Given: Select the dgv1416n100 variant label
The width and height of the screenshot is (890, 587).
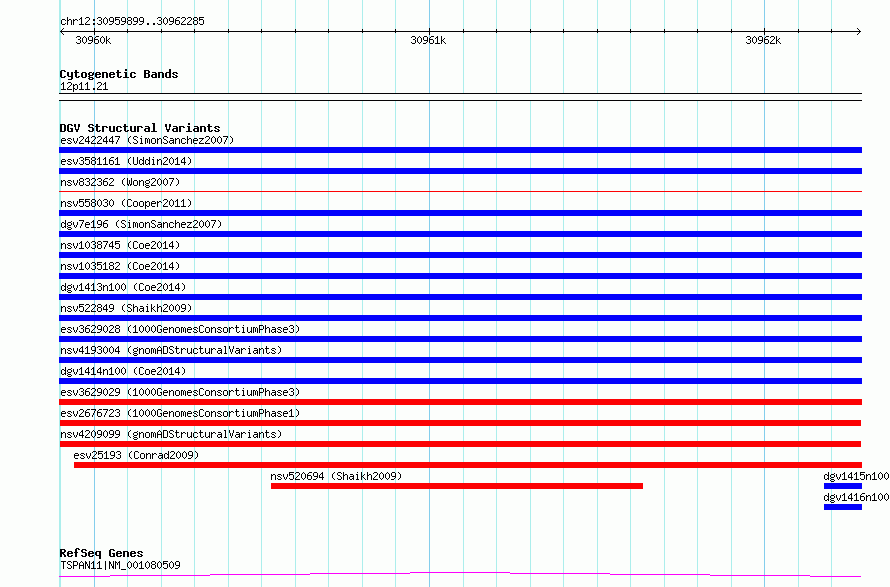Looking at the screenshot, I should point(857,497).
